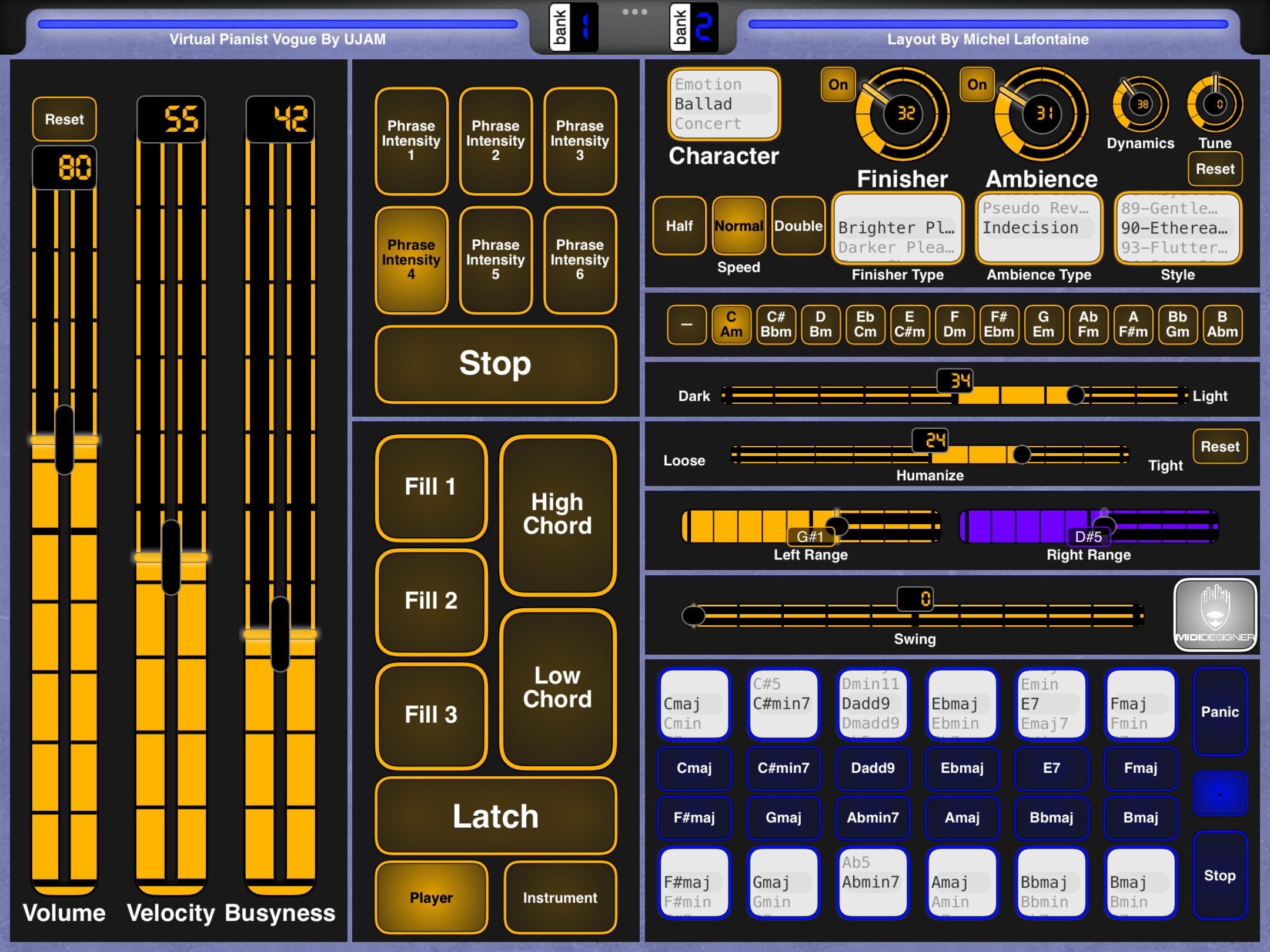Image resolution: width=1270 pixels, height=952 pixels.
Task: Toggle the Latch button
Action: click(496, 816)
